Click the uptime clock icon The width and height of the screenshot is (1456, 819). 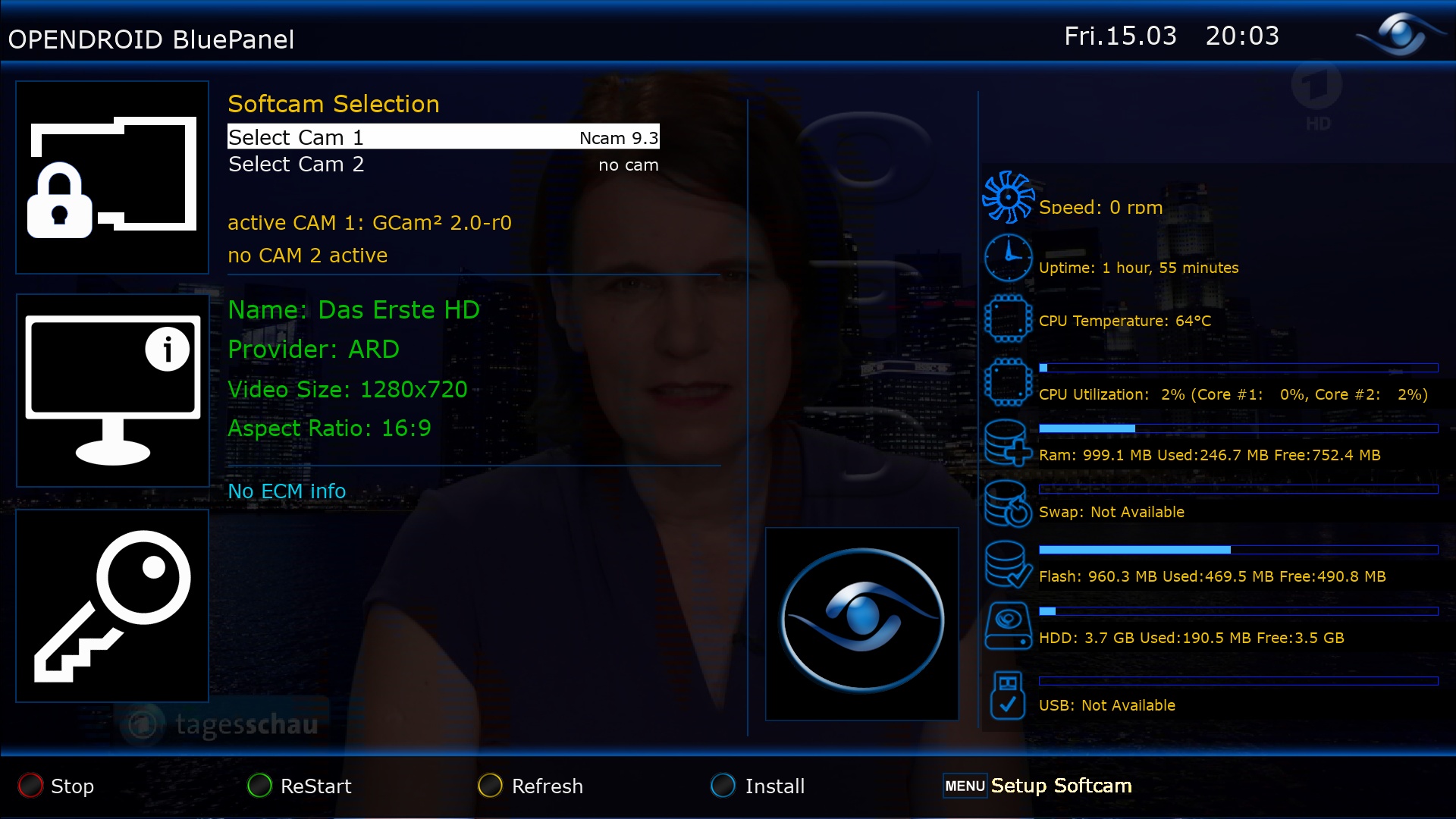click(1008, 258)
